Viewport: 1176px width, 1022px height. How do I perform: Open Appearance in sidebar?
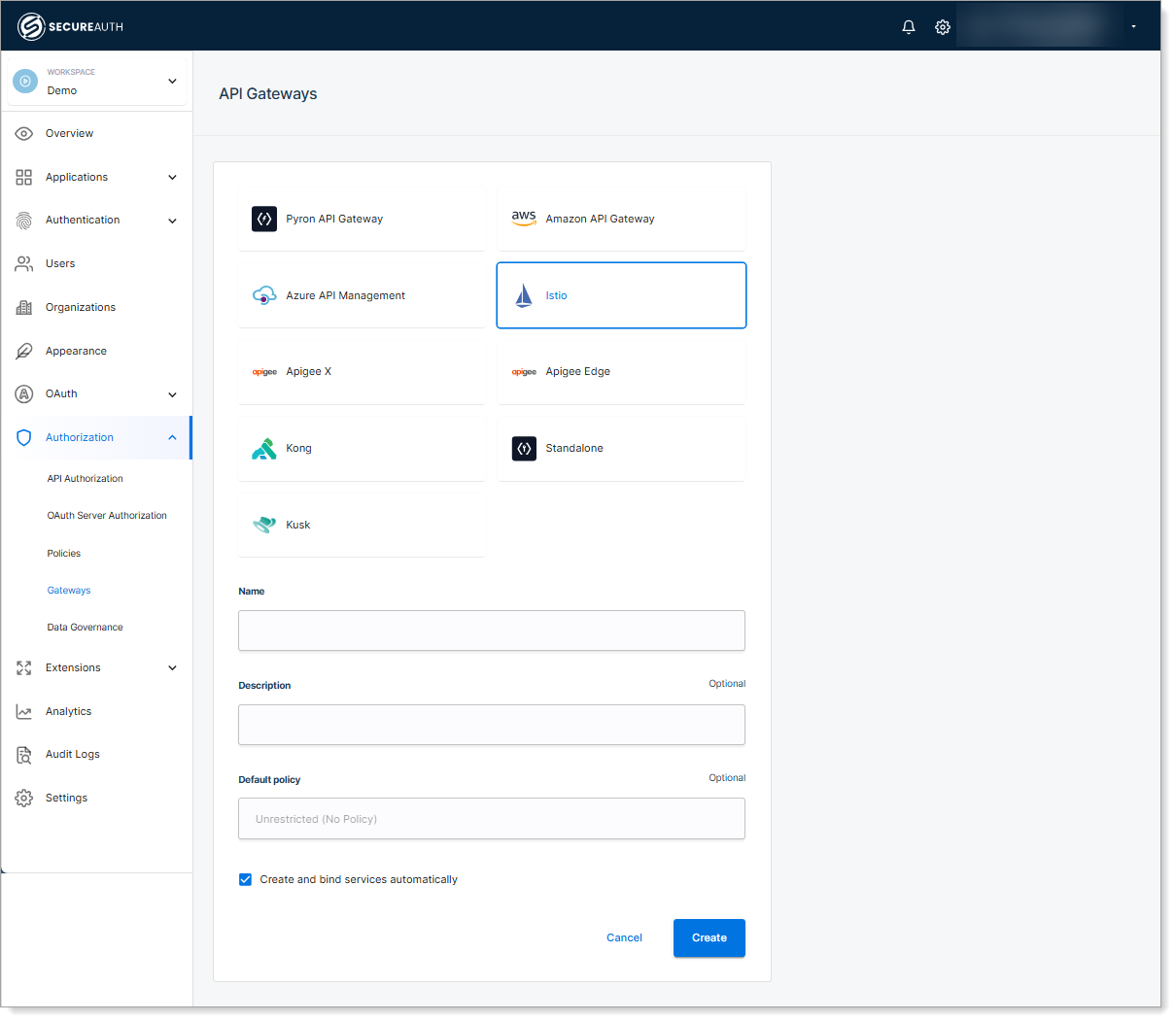(76, 352)
